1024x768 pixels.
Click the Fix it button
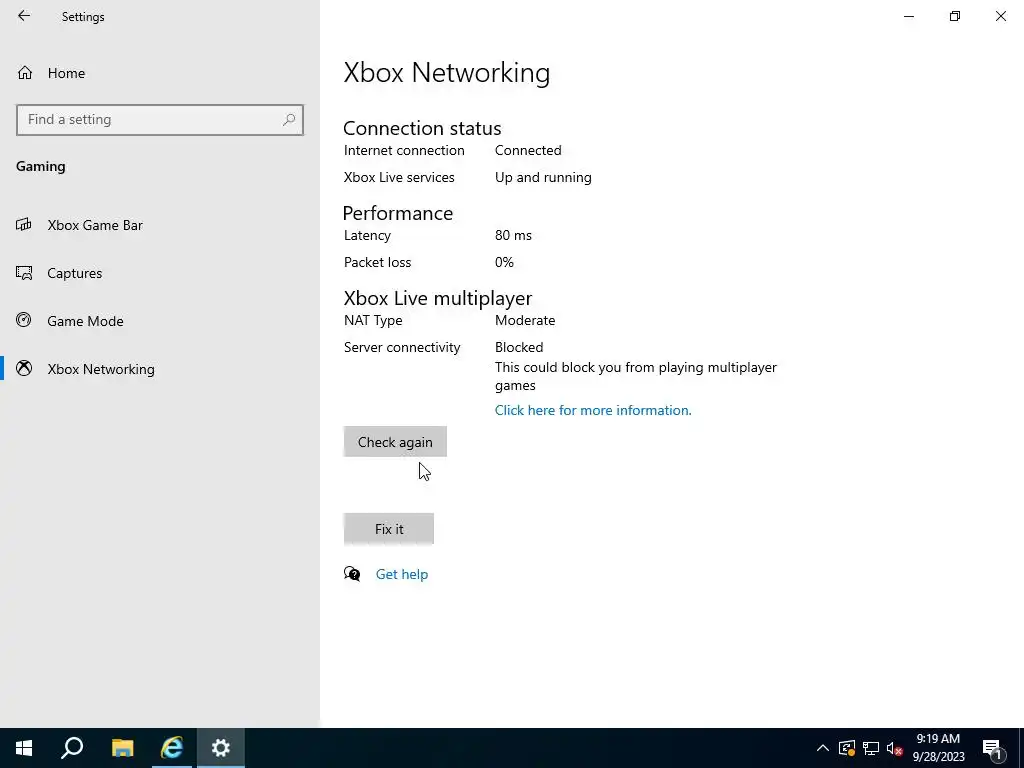(x=389, y=529)
